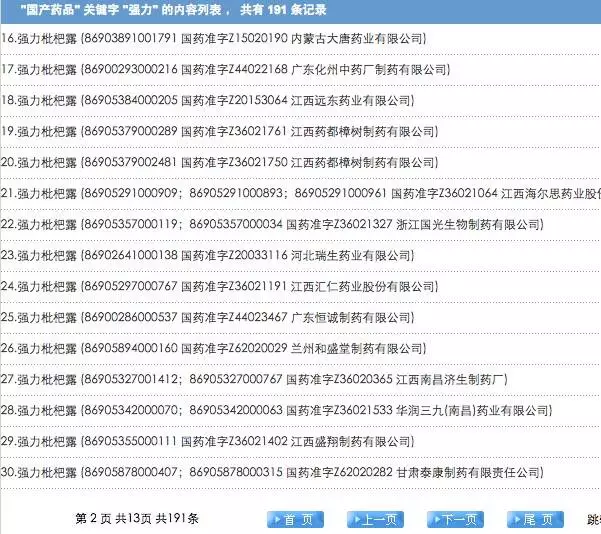Open record 21 强力枇杷露 江西海尔思药业
Image resolution: width=601 pixels, height=534 pixels.
tap(300, 193)
